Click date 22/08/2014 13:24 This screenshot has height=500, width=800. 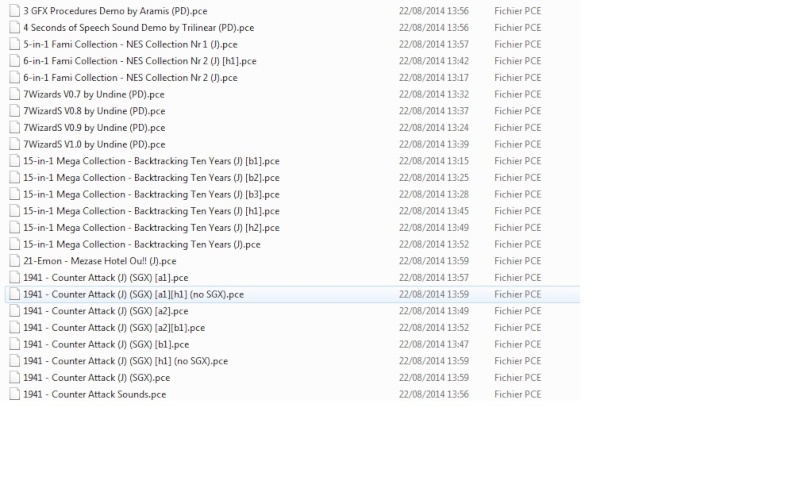(434, 128)
